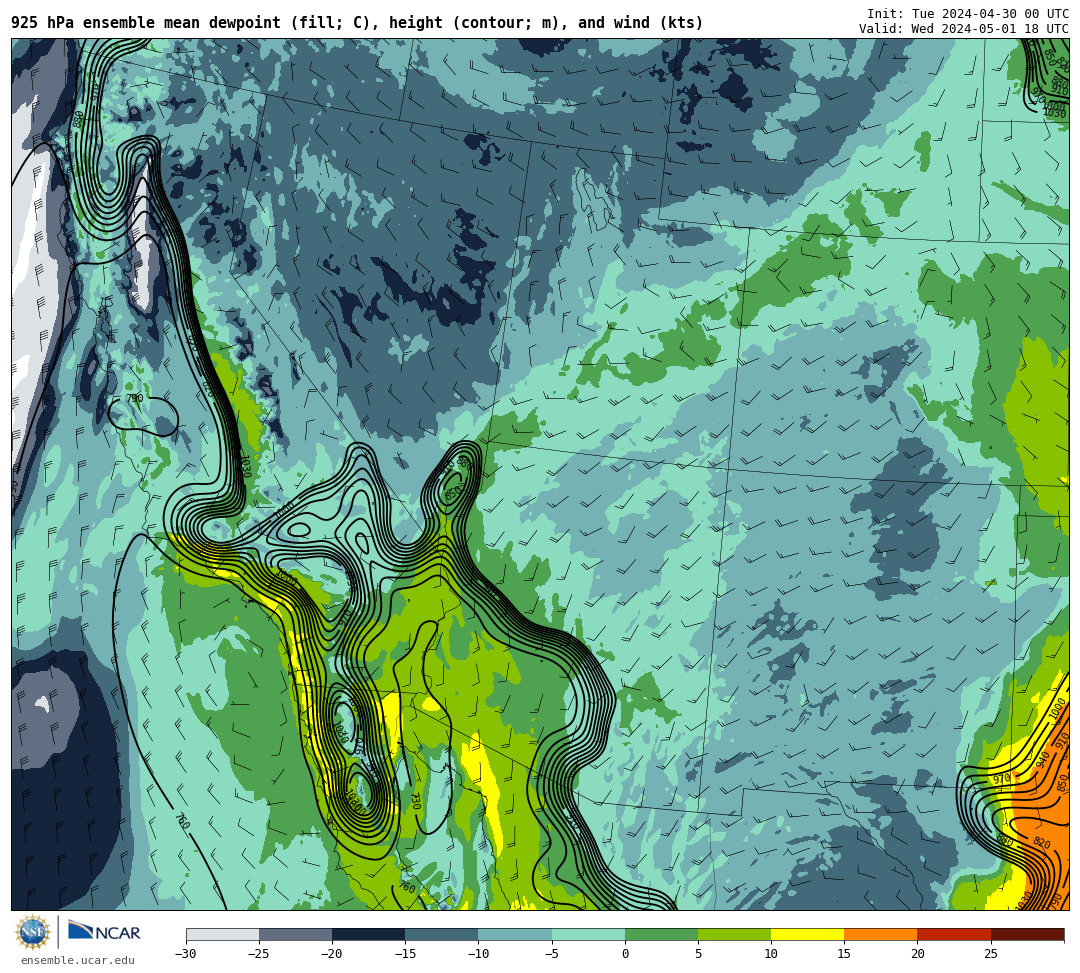Click the 790 contour label on closed loop
The height and width of the screenshot is (973, 1080).
135,398
